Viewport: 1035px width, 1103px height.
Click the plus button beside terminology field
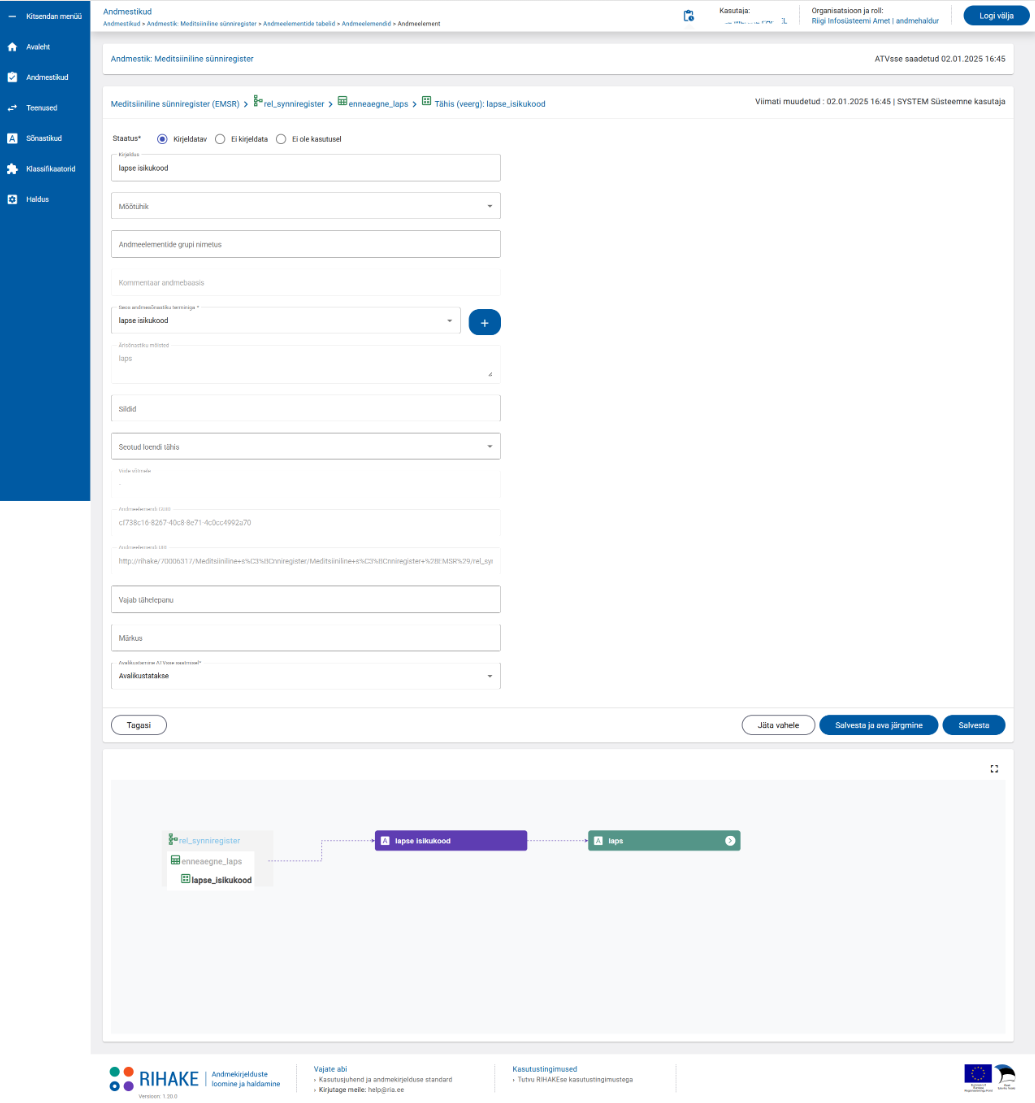pos(484,322)
